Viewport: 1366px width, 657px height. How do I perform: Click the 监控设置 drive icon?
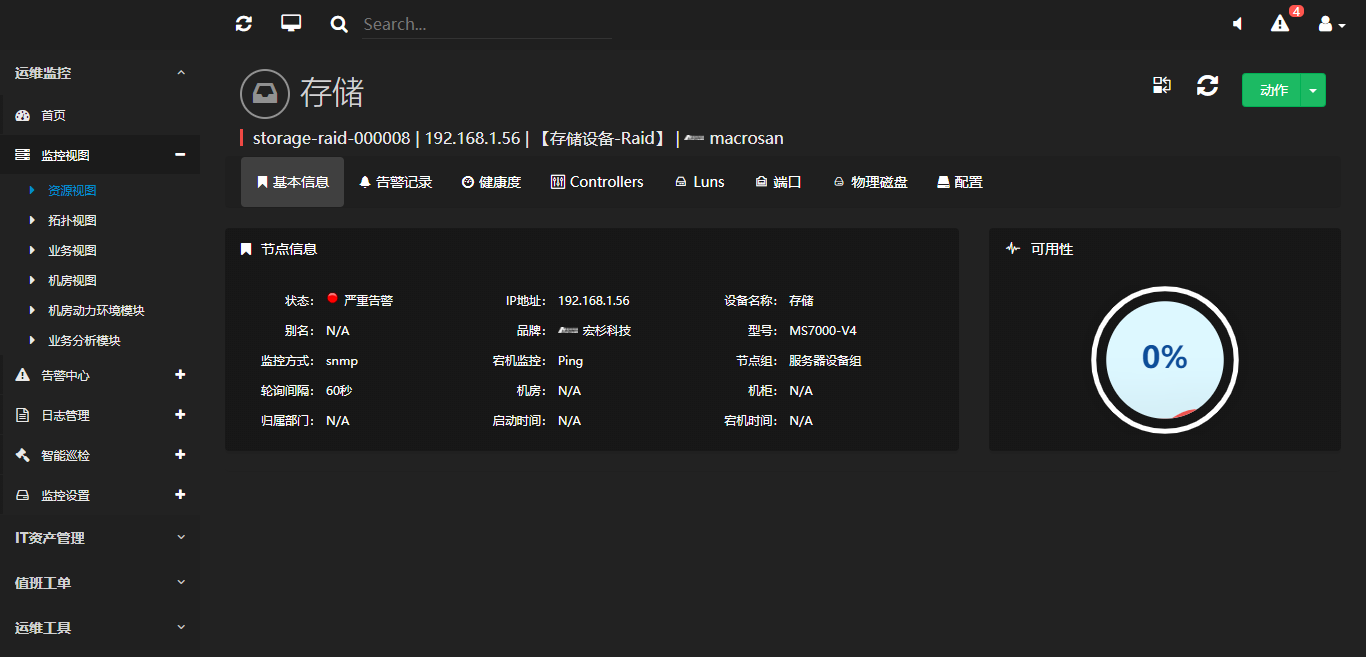(x=23, y=495)
